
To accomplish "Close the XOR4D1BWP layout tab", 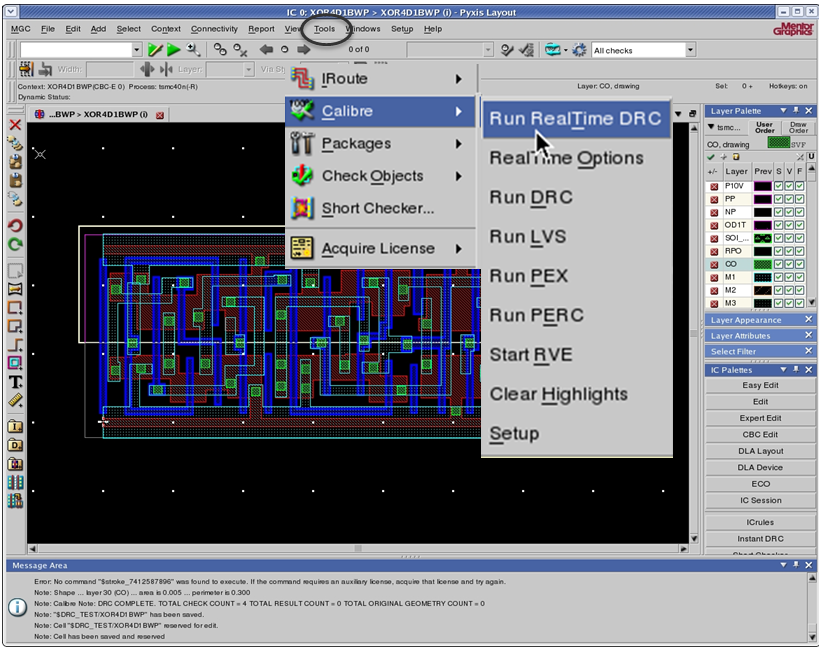I will coord(160,115).
